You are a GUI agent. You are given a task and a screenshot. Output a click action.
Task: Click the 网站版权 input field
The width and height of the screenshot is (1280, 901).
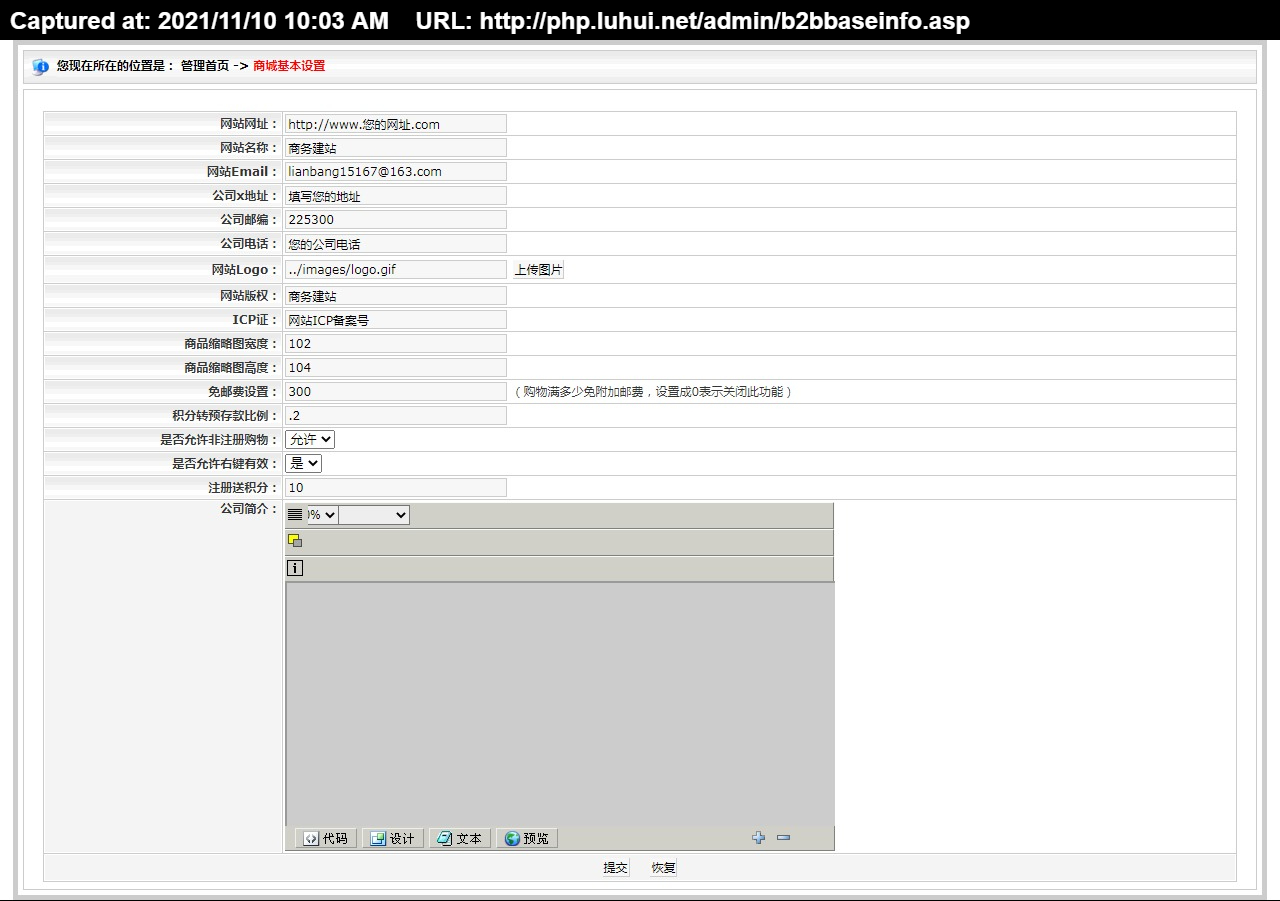tap(396, 296)
